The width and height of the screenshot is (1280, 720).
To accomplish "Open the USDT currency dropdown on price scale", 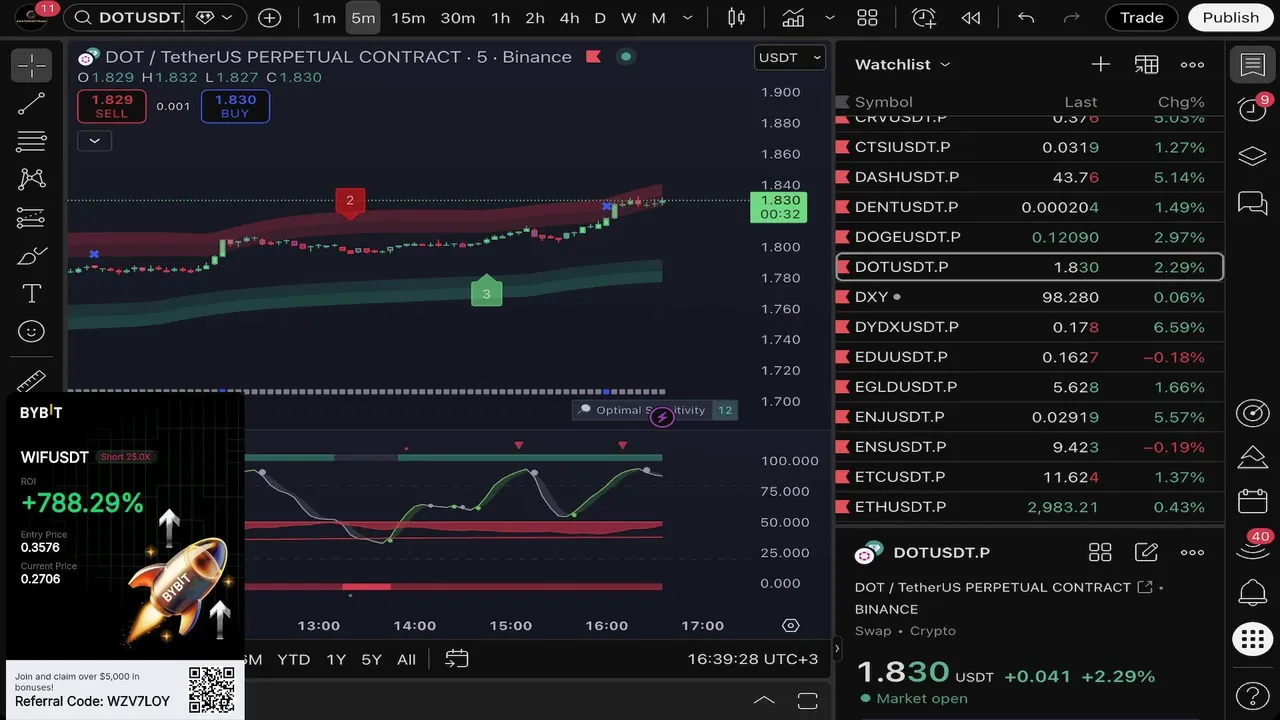I will pyautogui.click(x=790, y=57).
